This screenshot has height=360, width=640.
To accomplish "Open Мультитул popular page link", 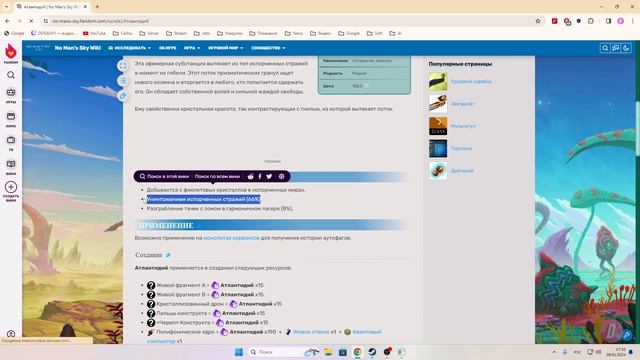I will click(x=463, y=126).
